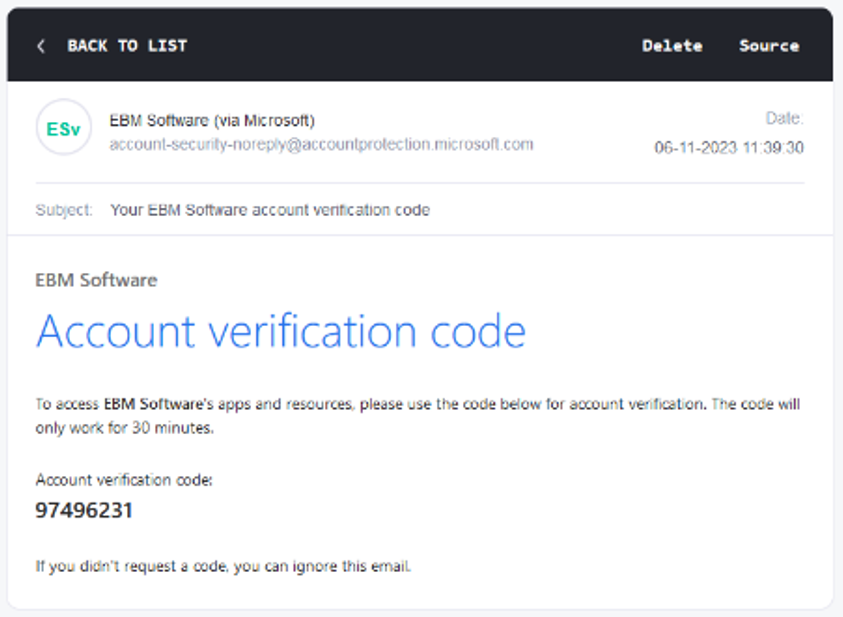The width and height of the screenshot is (843, 617).
Task: View the email Source
Action: pos(769,46)
